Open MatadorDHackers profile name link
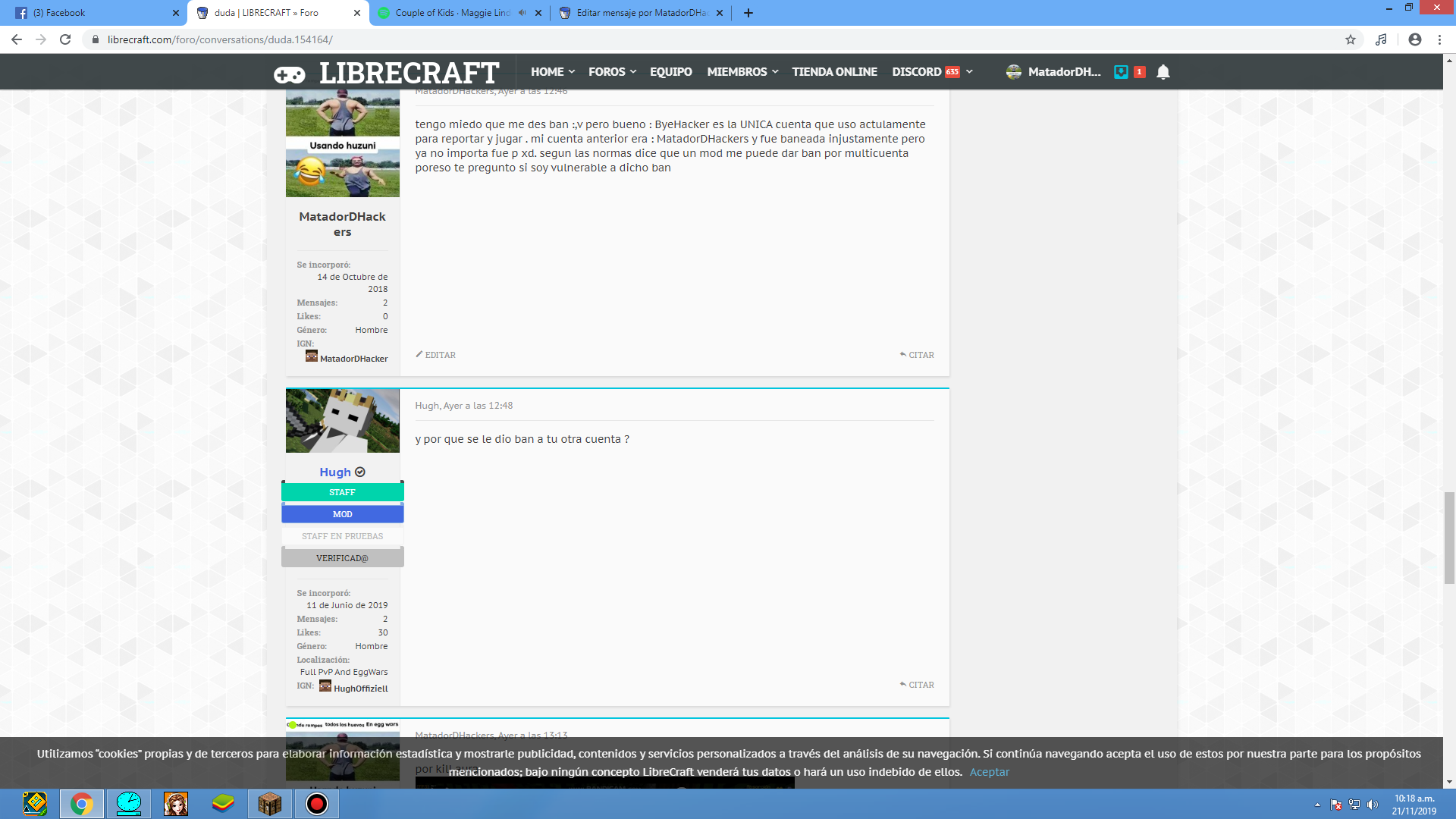Viewport: 1456px width, 819px height. (342, 224)
